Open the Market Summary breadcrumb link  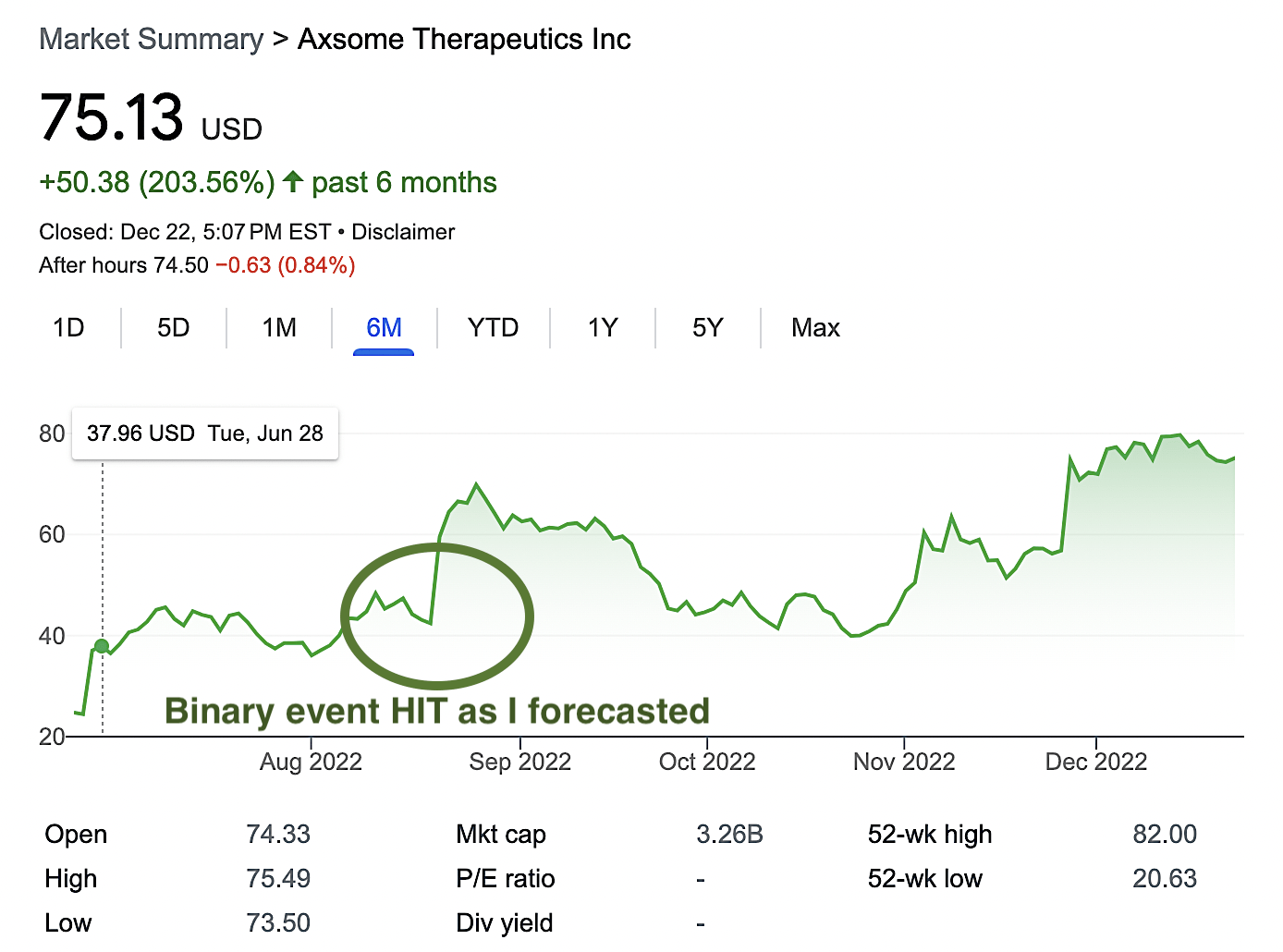tap(152, 40)
